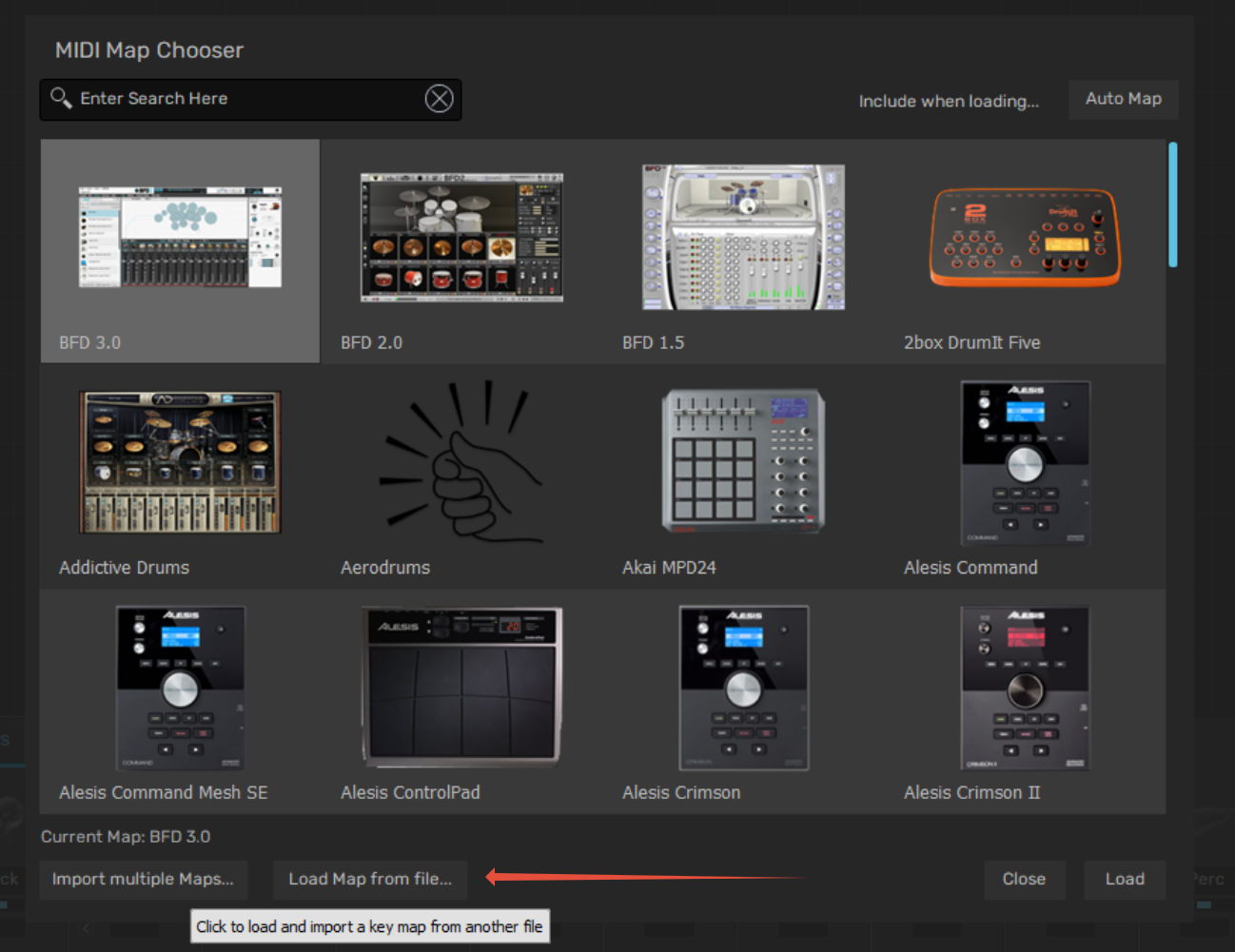
Task: Click the map list vertical scrollbar
Action: [1173, 204]
